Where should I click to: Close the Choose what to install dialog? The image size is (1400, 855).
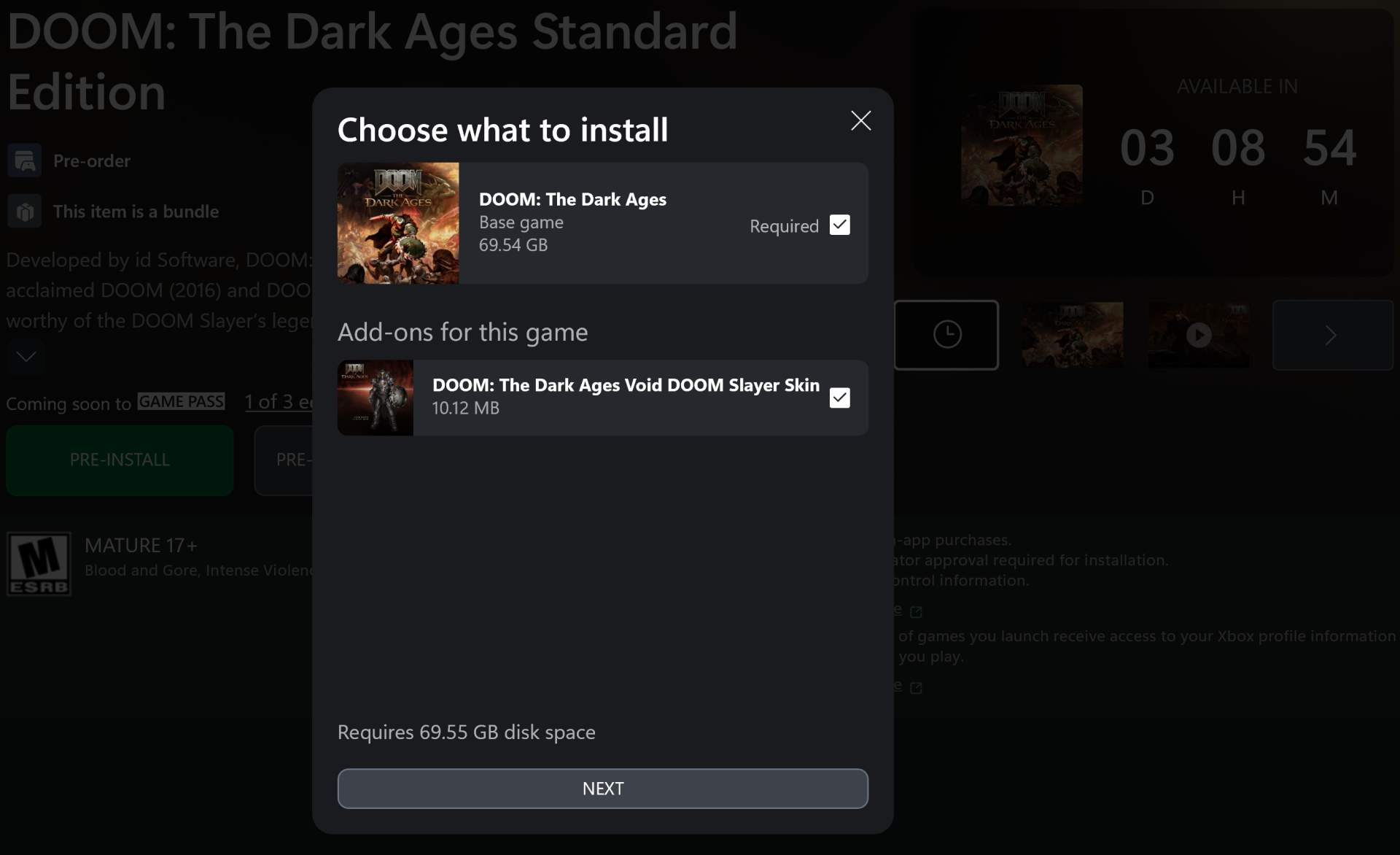tap(860, 120)
